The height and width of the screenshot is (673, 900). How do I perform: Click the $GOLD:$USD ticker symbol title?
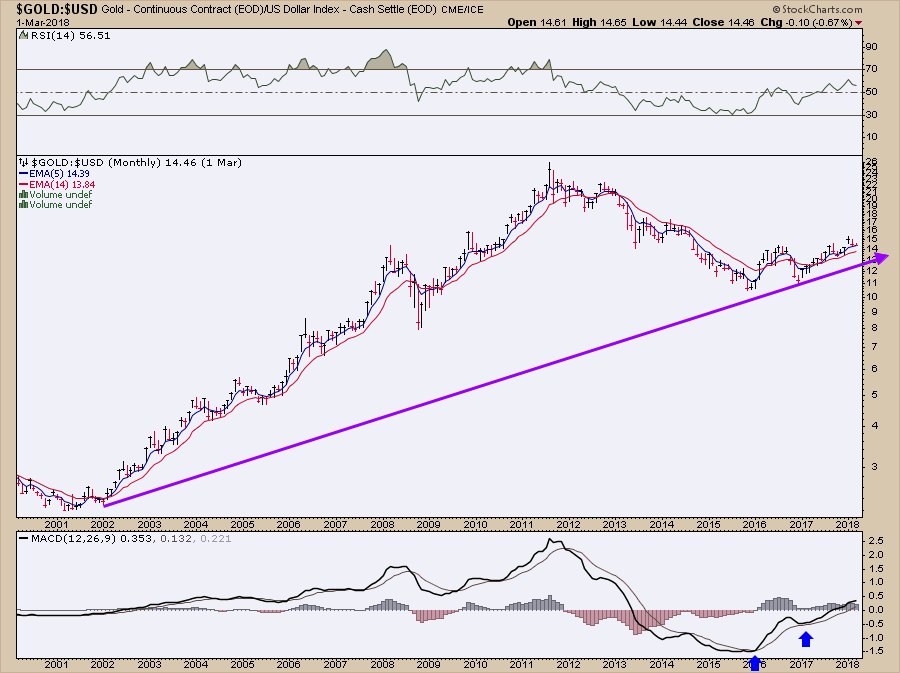[57, 9]
